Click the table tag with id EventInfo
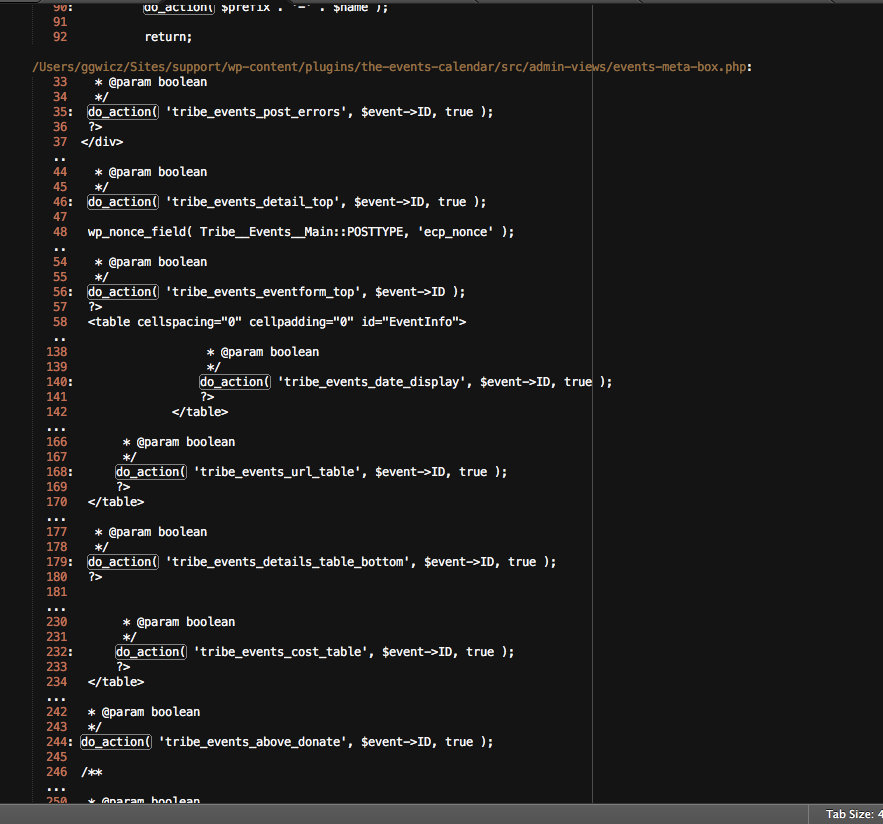This screenshot has height=824, width=883. tap(277, 322)
